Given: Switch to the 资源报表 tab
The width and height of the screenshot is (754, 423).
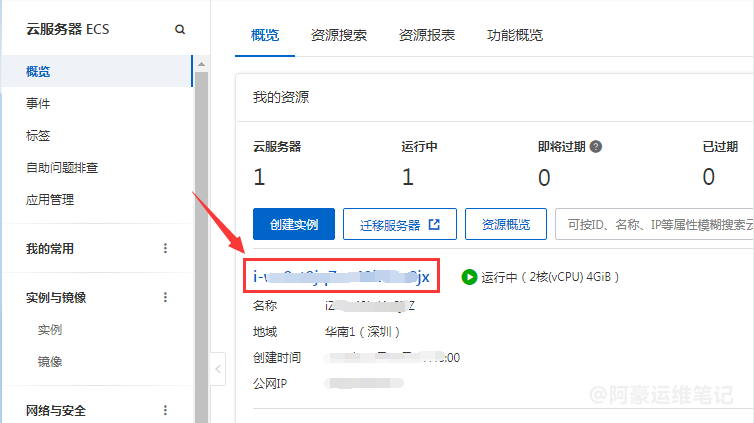Looking at the screenshot, I should [427, 35].
